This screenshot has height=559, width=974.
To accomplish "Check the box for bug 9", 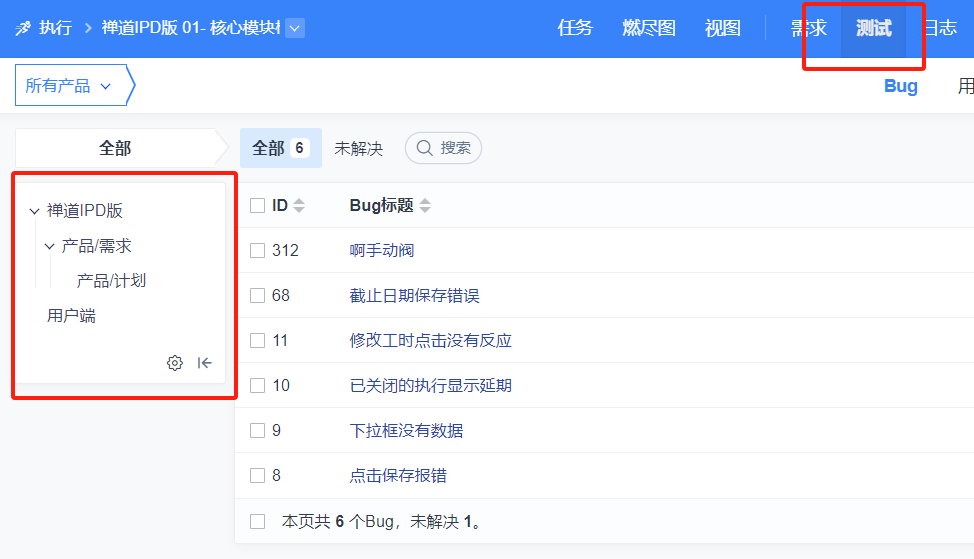I will click(x=257, y=430).
